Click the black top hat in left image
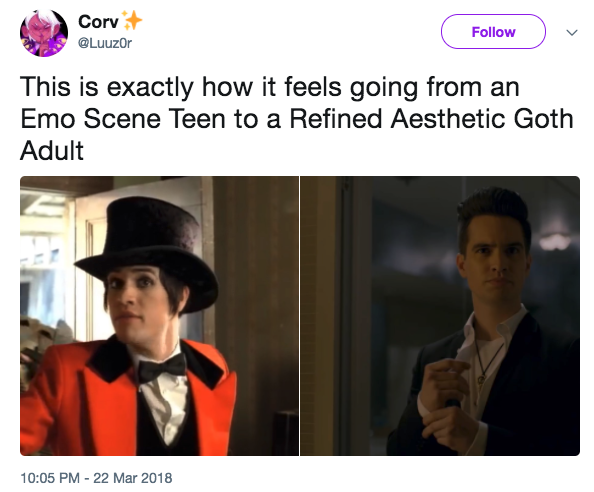 point(147,252)
